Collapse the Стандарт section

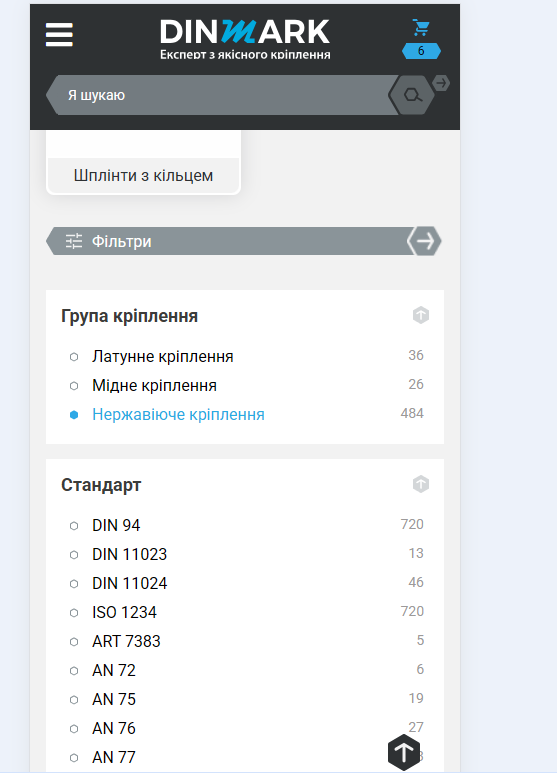click(x=421, y=484)
